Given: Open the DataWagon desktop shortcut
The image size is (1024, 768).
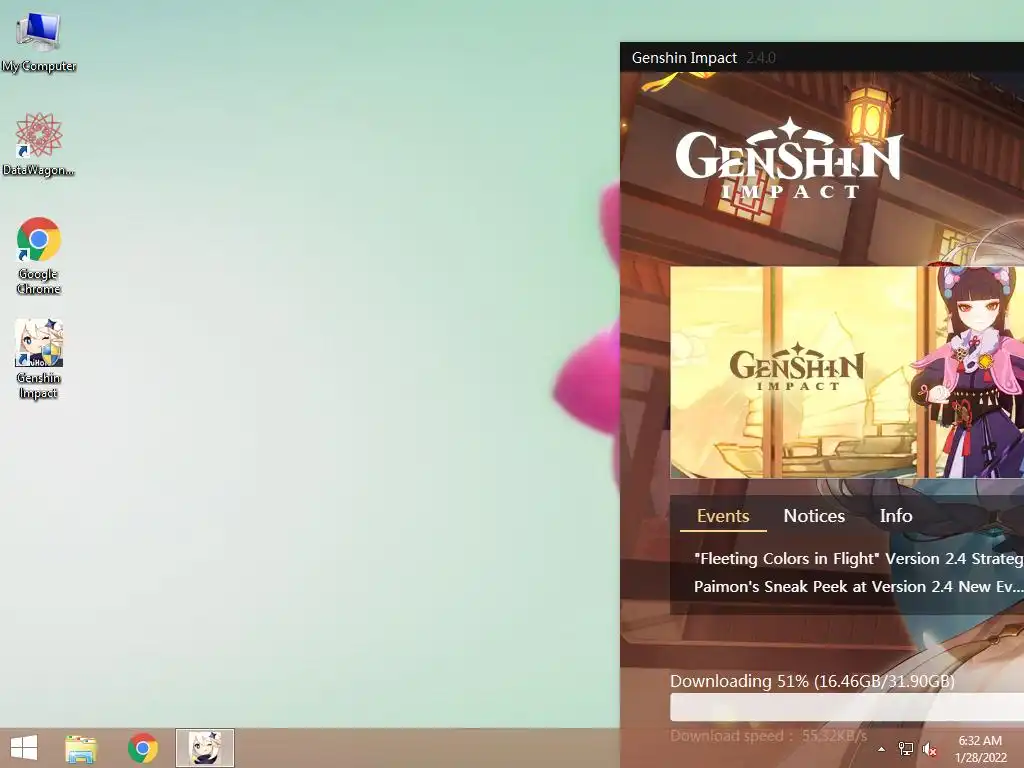Looking at the screenshot, I should point(39,145).
